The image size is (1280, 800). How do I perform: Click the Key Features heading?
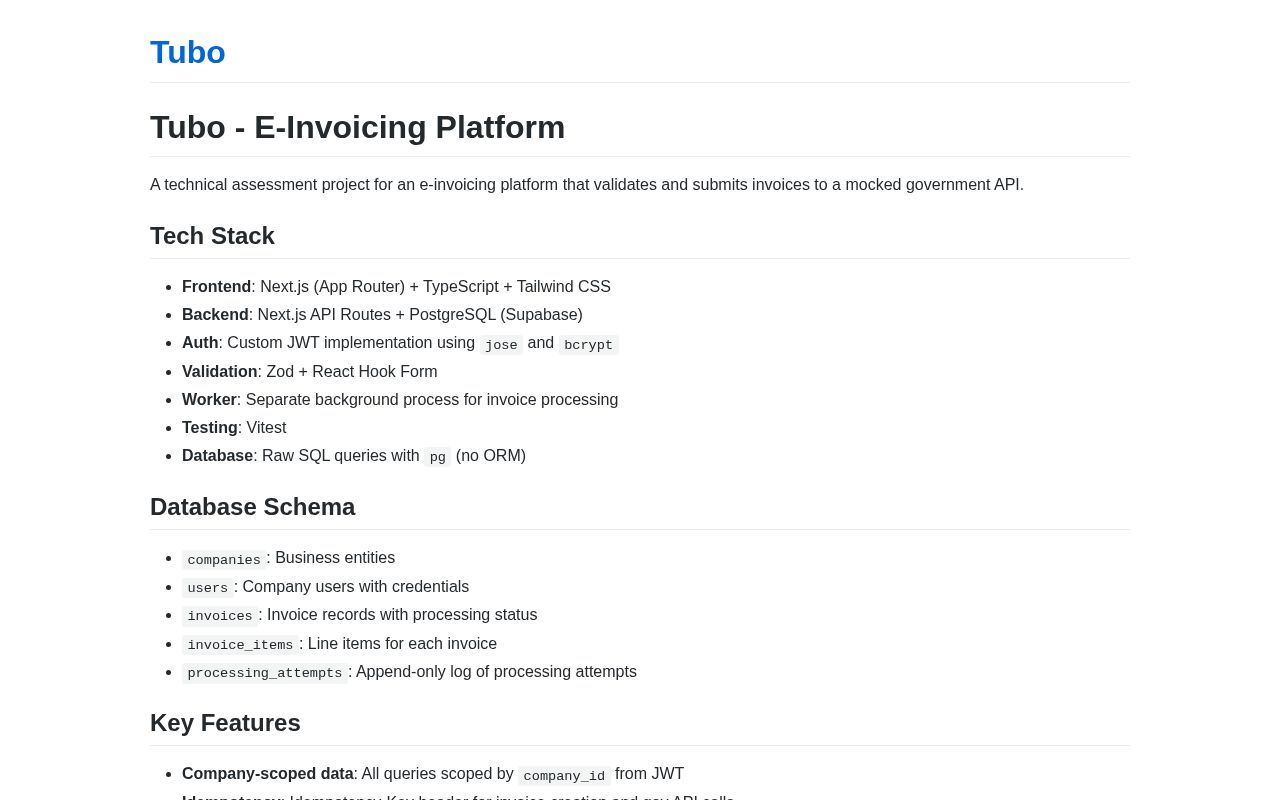[225, 723]
